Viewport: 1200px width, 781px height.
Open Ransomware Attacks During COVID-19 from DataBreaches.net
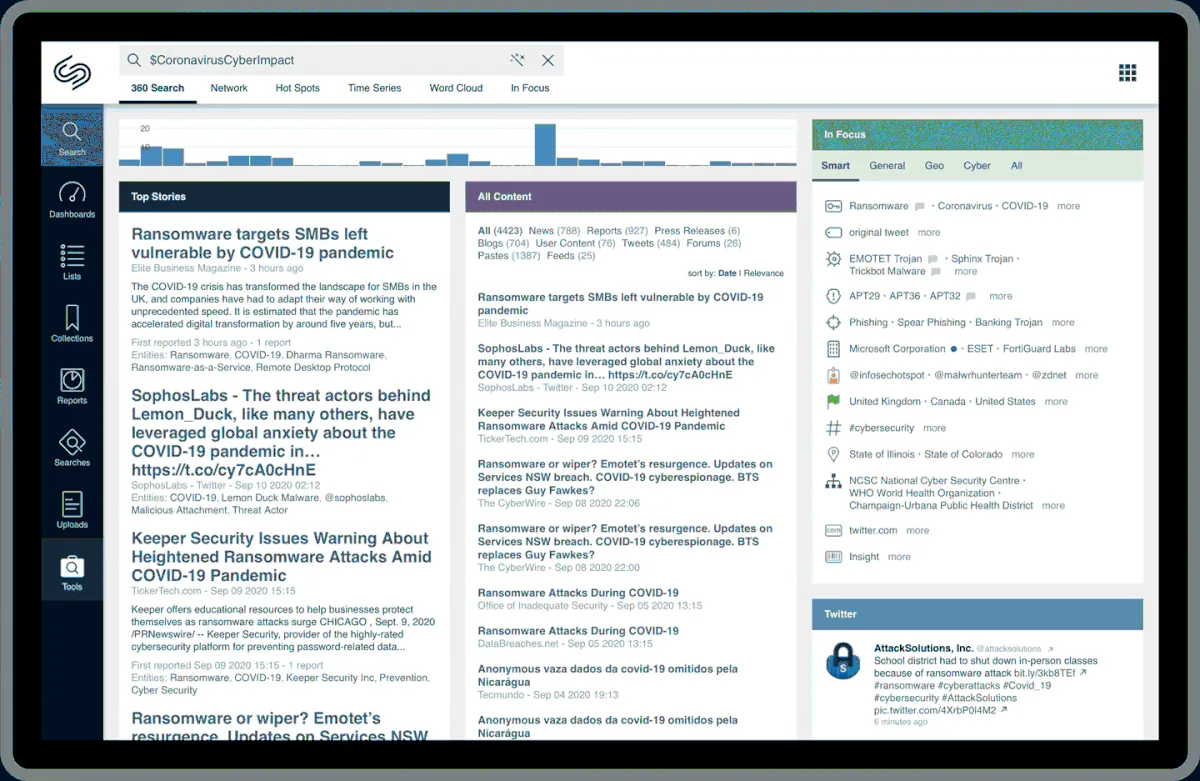pos(578,631)
